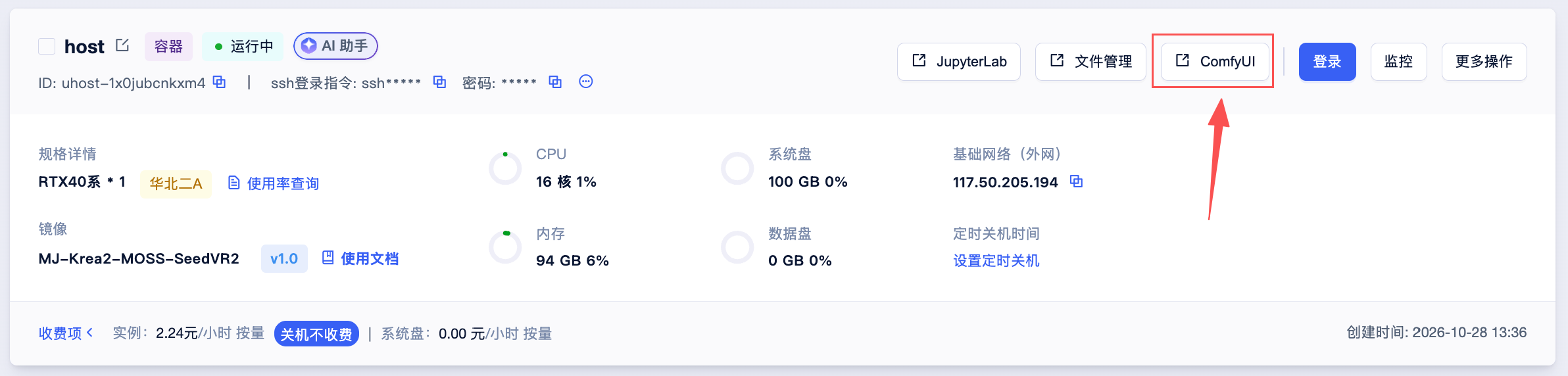Expand 更多操作 menu

1484,62
